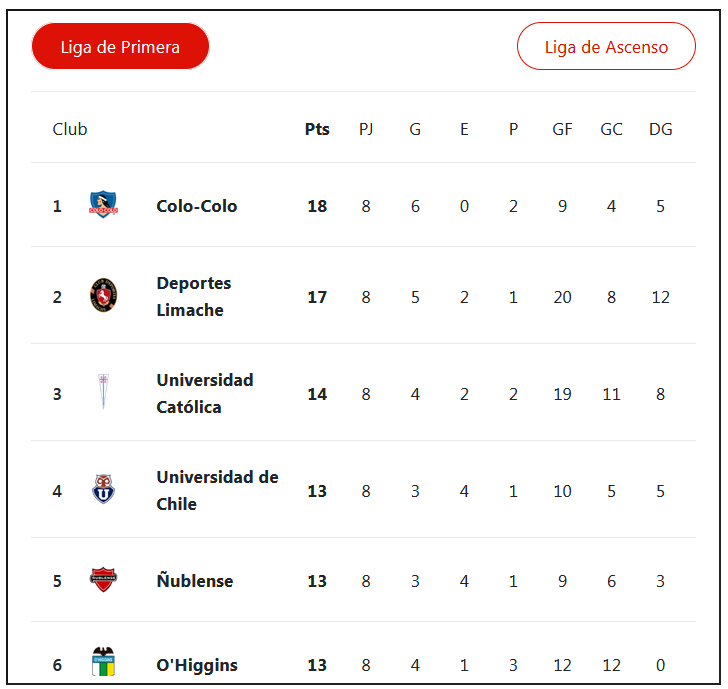Open the Ñublense team name link

[x=195, y=581]
